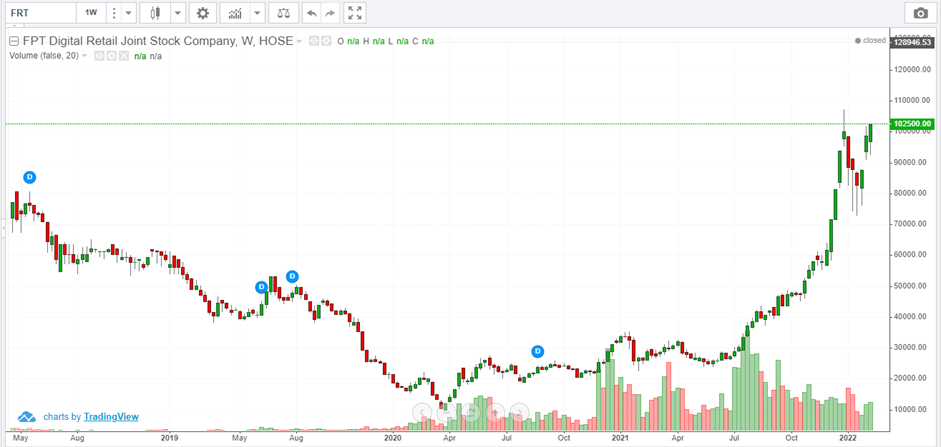The height and width of the screenshot is (447, 941).
Task: Click the FRT symbol search field
Action: click(40, 13)
